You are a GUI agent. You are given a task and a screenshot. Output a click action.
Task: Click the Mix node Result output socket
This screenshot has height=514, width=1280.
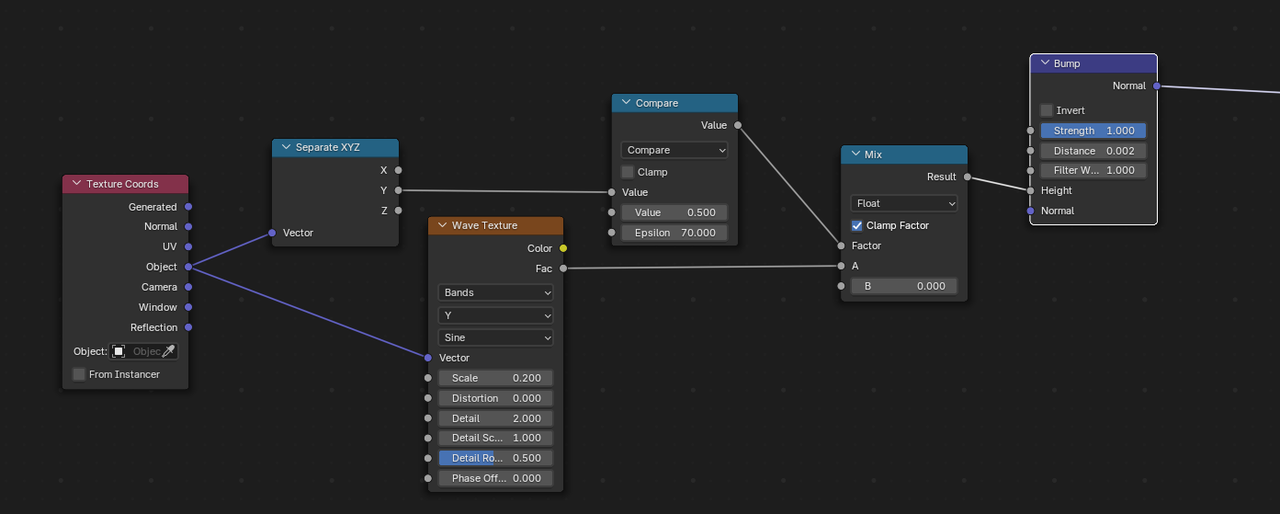967,177
